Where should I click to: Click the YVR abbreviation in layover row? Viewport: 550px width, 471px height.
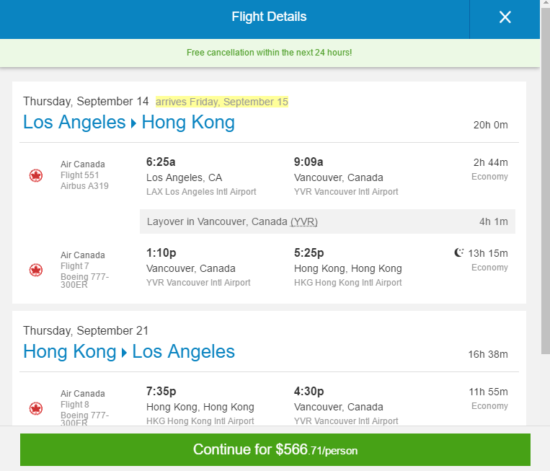click(304, 222)
